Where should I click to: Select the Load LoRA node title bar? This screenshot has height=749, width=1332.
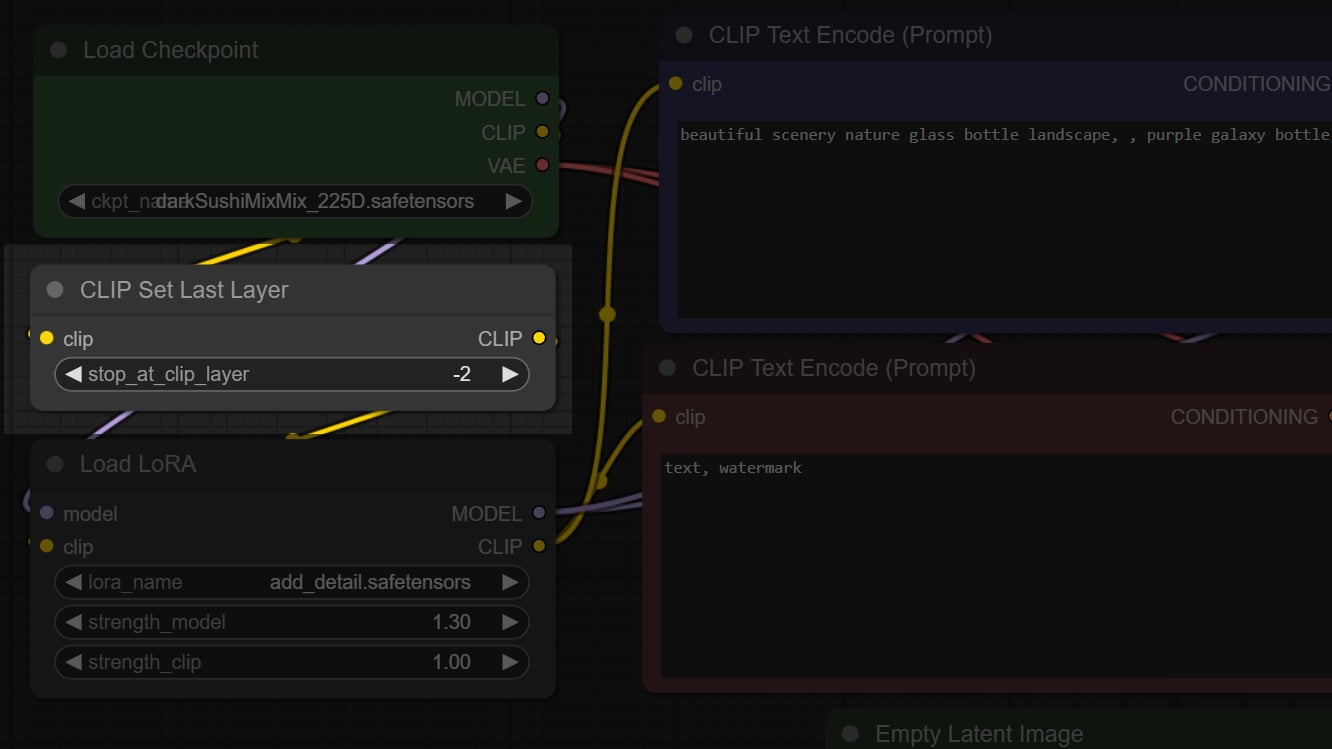tap(292, 464)
